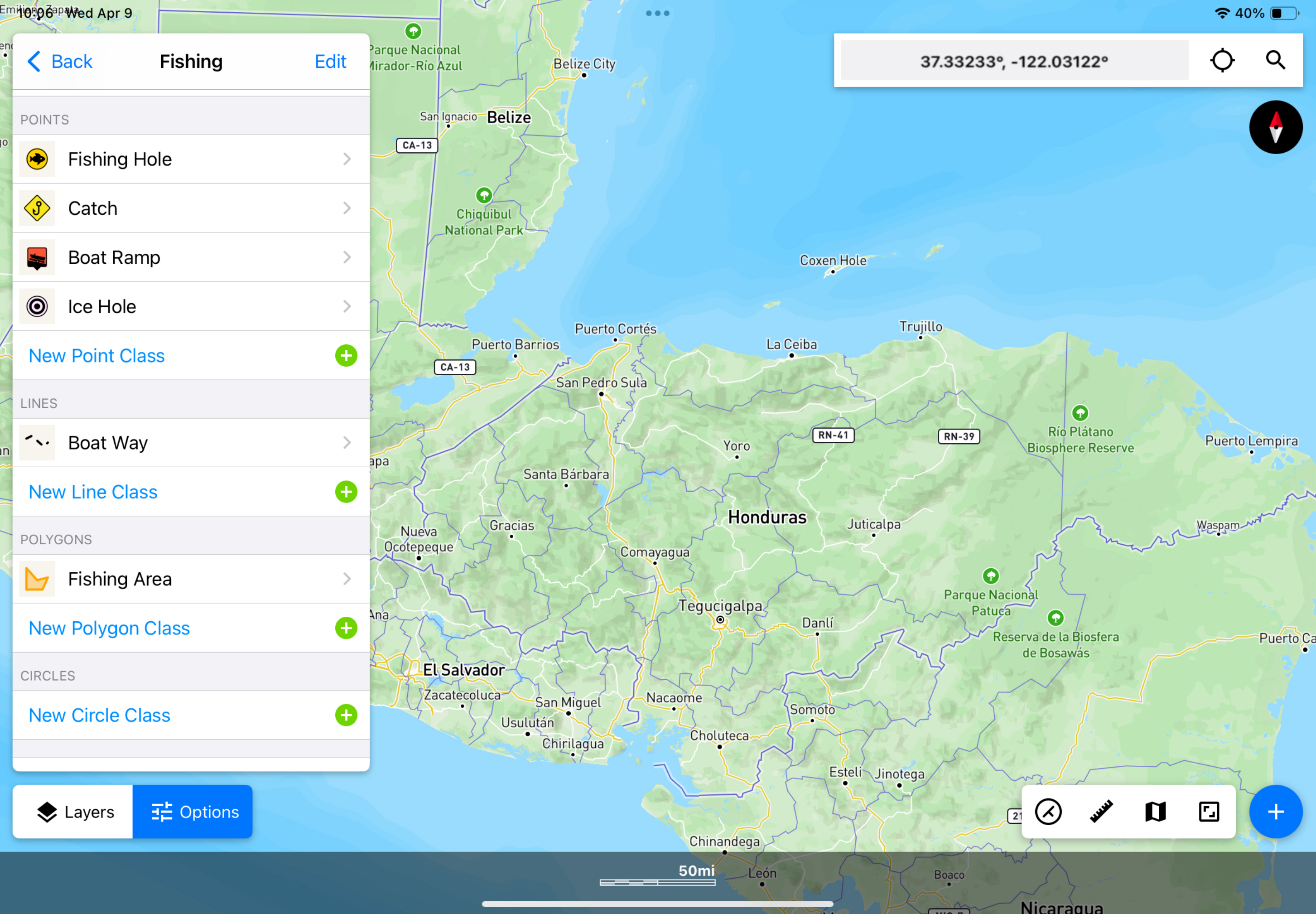
Task: Reset map orientation with compass
Action: pos(1275,127)
